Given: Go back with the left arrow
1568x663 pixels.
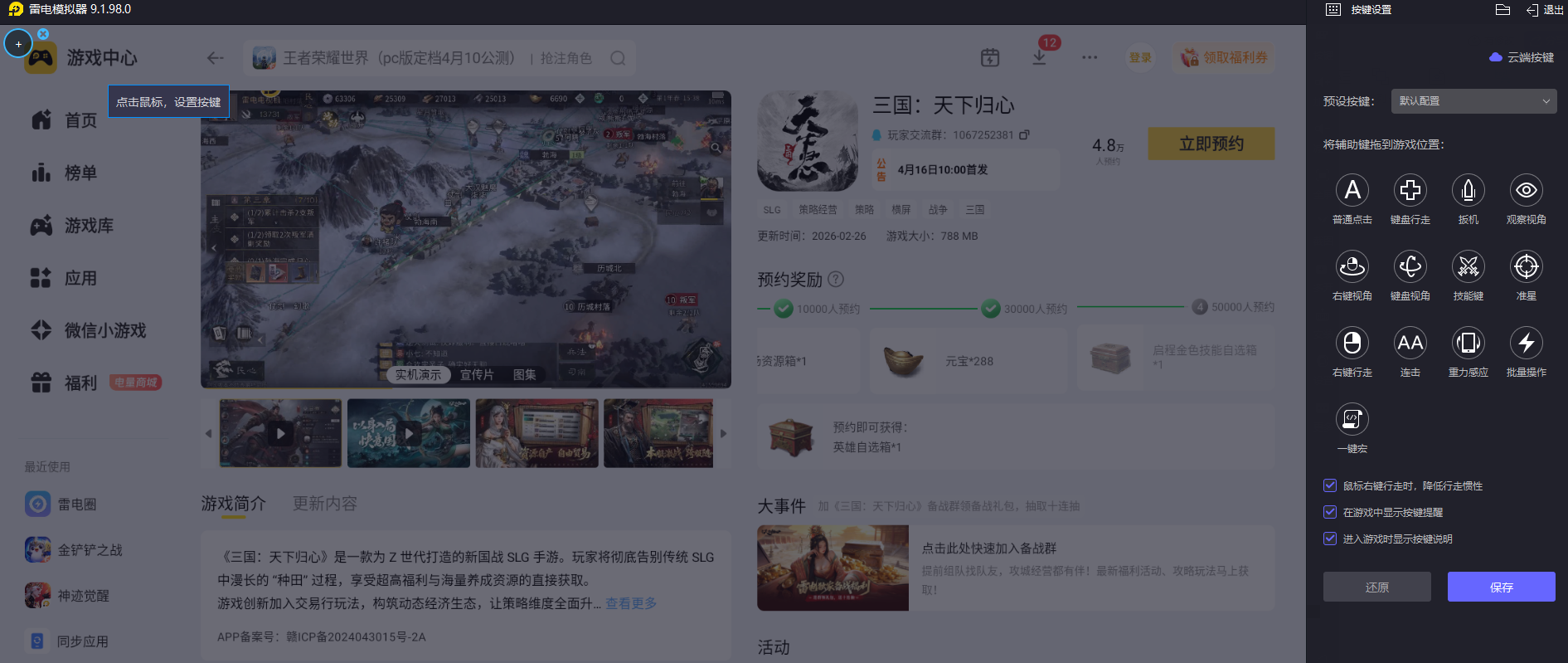Looking at the screenshot, I should click(216, 58).
